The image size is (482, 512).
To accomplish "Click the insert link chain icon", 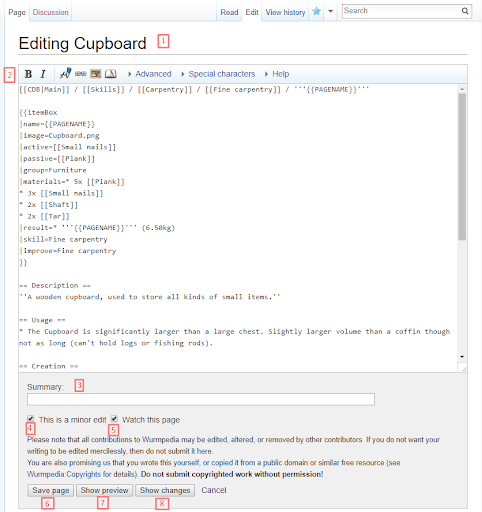I will [x=81, y=74].
